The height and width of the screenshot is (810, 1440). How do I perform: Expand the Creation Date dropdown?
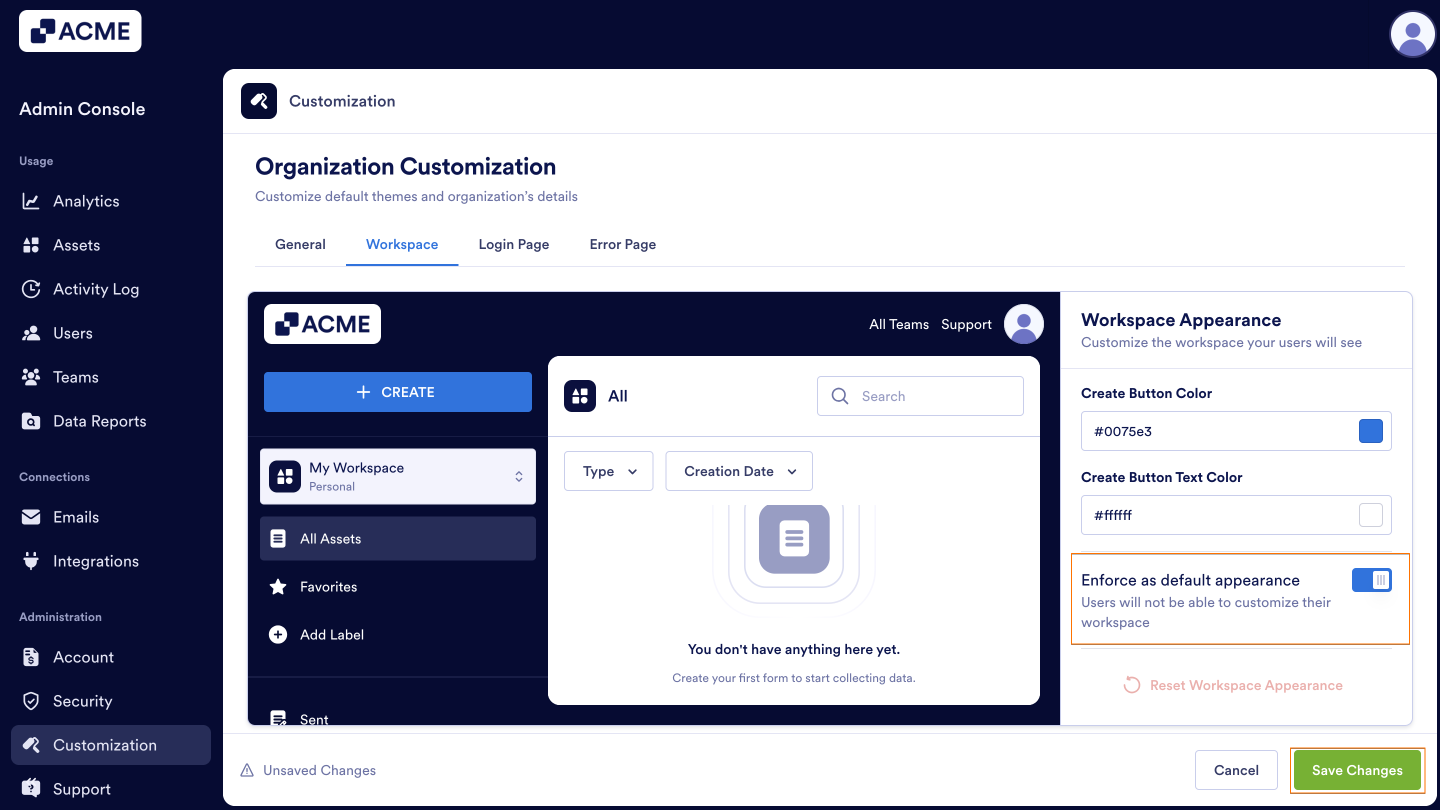[x=739, y=470]
